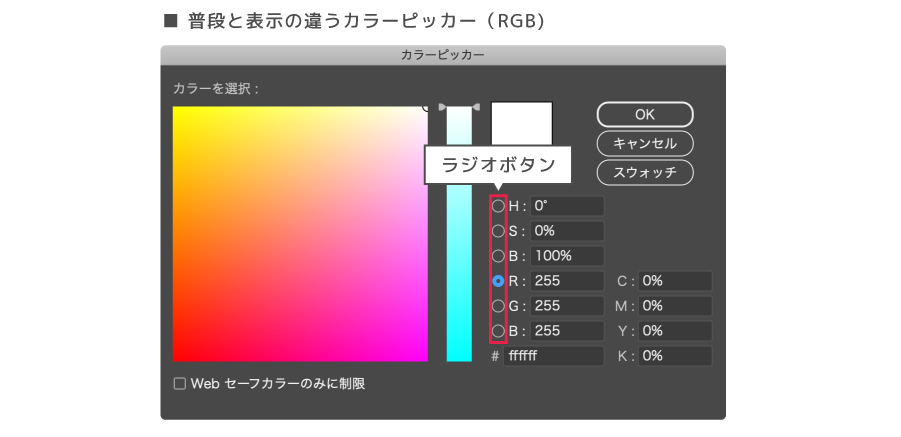
Task: Select the S (saturation) radio button
Action: click(x=498, y=231)
